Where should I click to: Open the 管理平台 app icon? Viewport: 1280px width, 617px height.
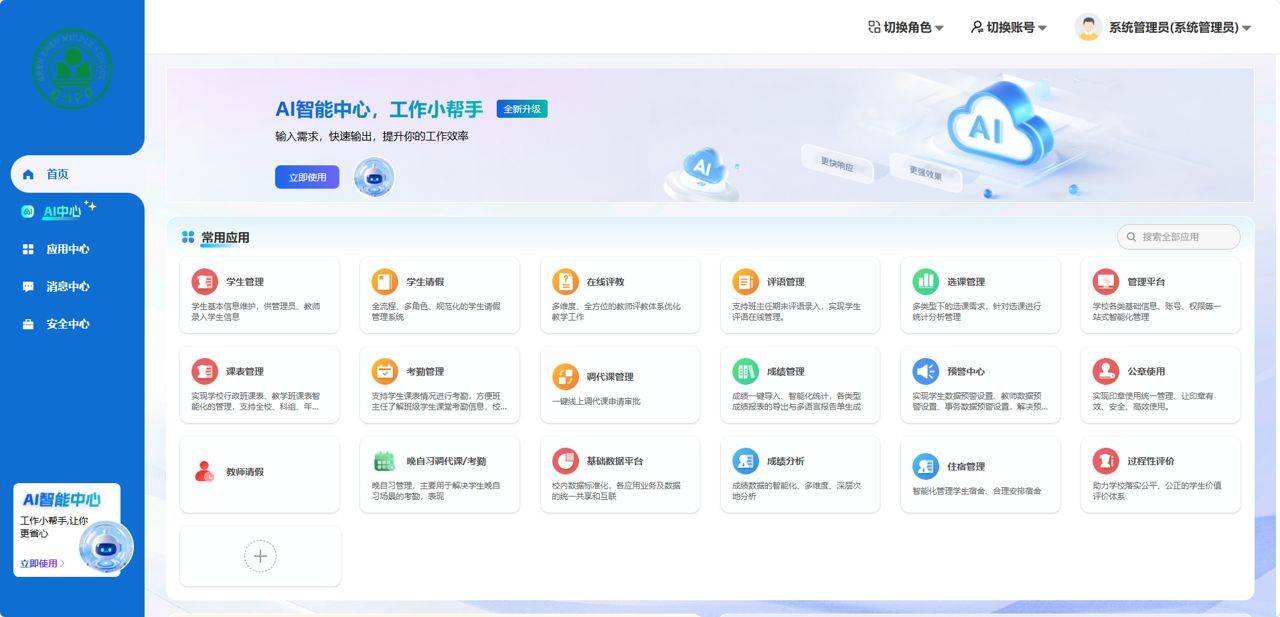[x=1105, y=281]
